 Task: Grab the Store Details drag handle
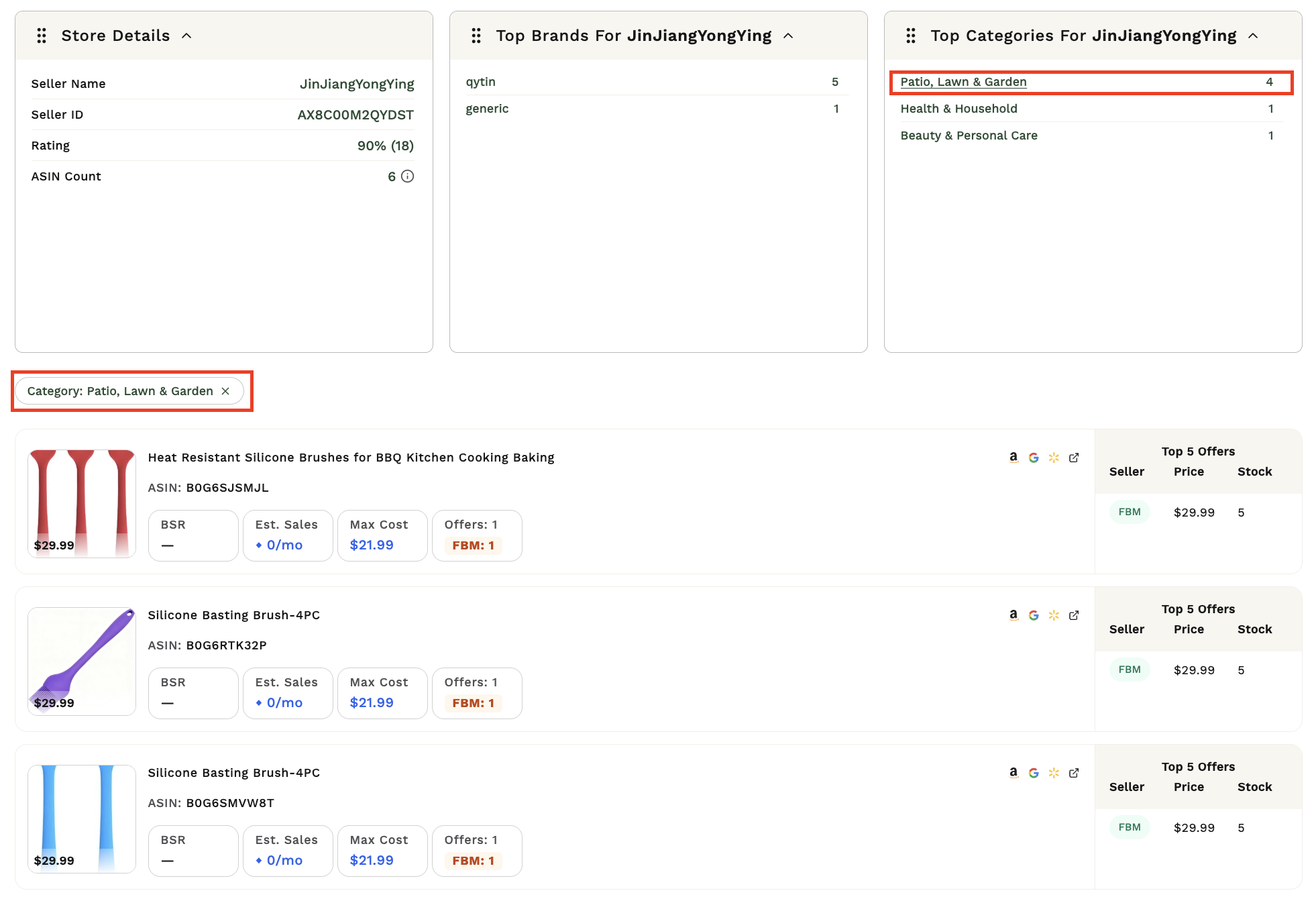42,36
